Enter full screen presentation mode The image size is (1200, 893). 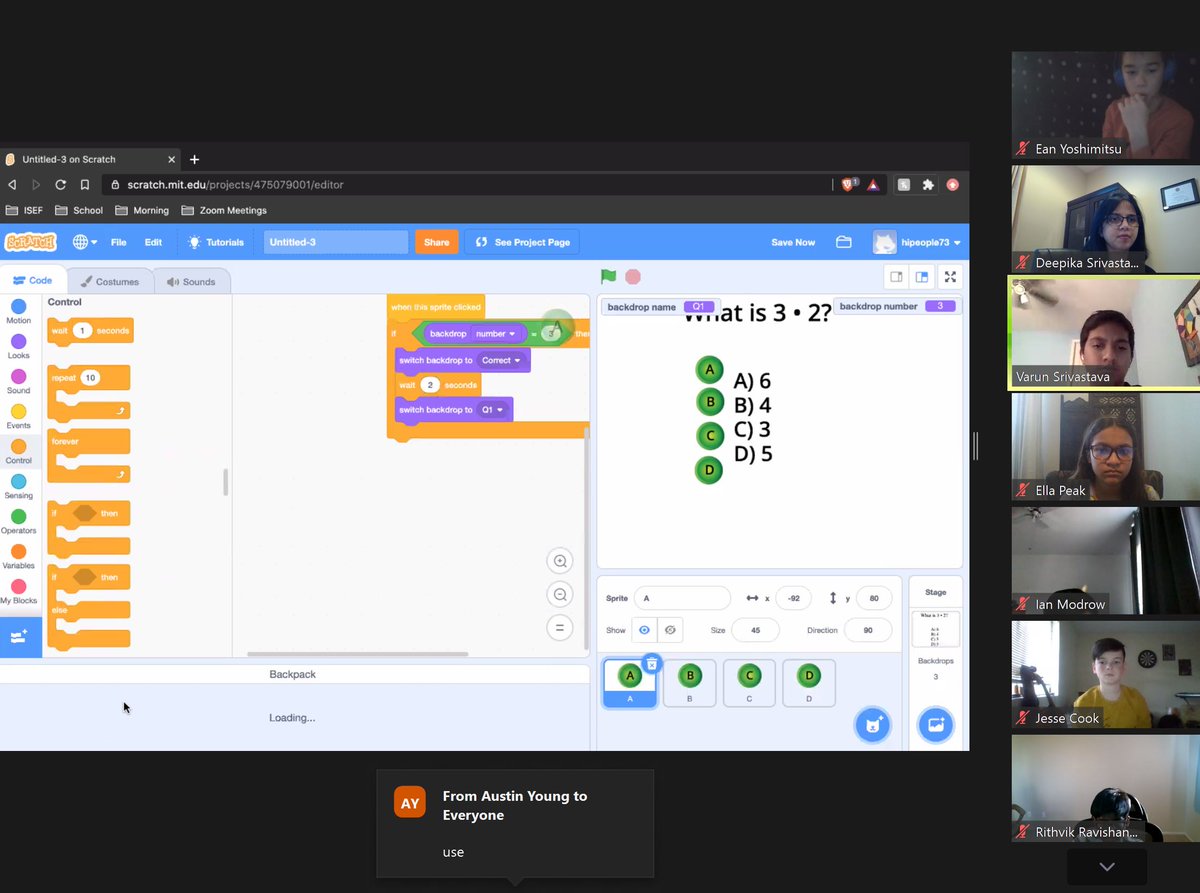[x=950, y=277]
